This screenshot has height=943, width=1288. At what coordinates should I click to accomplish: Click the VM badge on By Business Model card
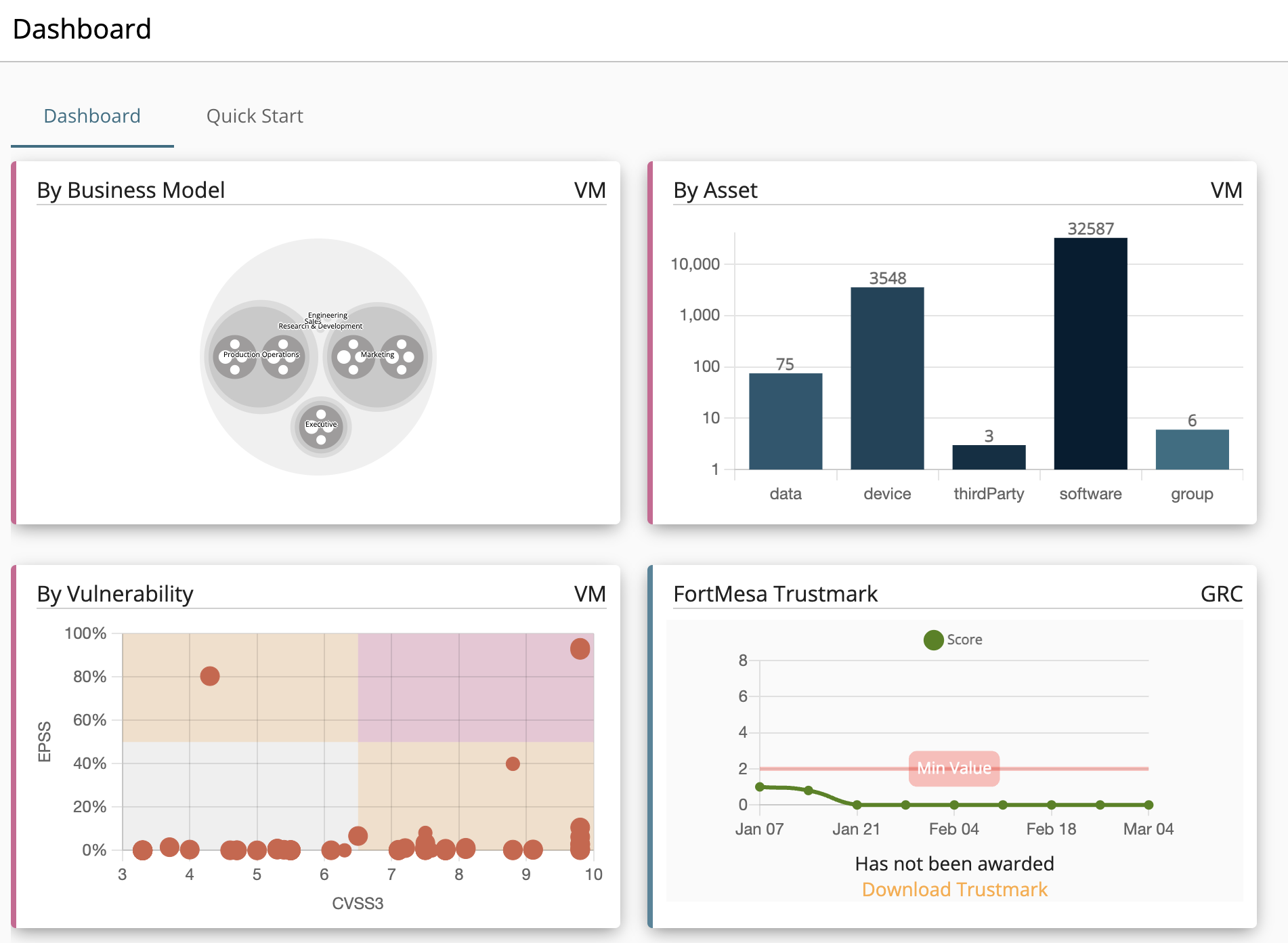589,191
